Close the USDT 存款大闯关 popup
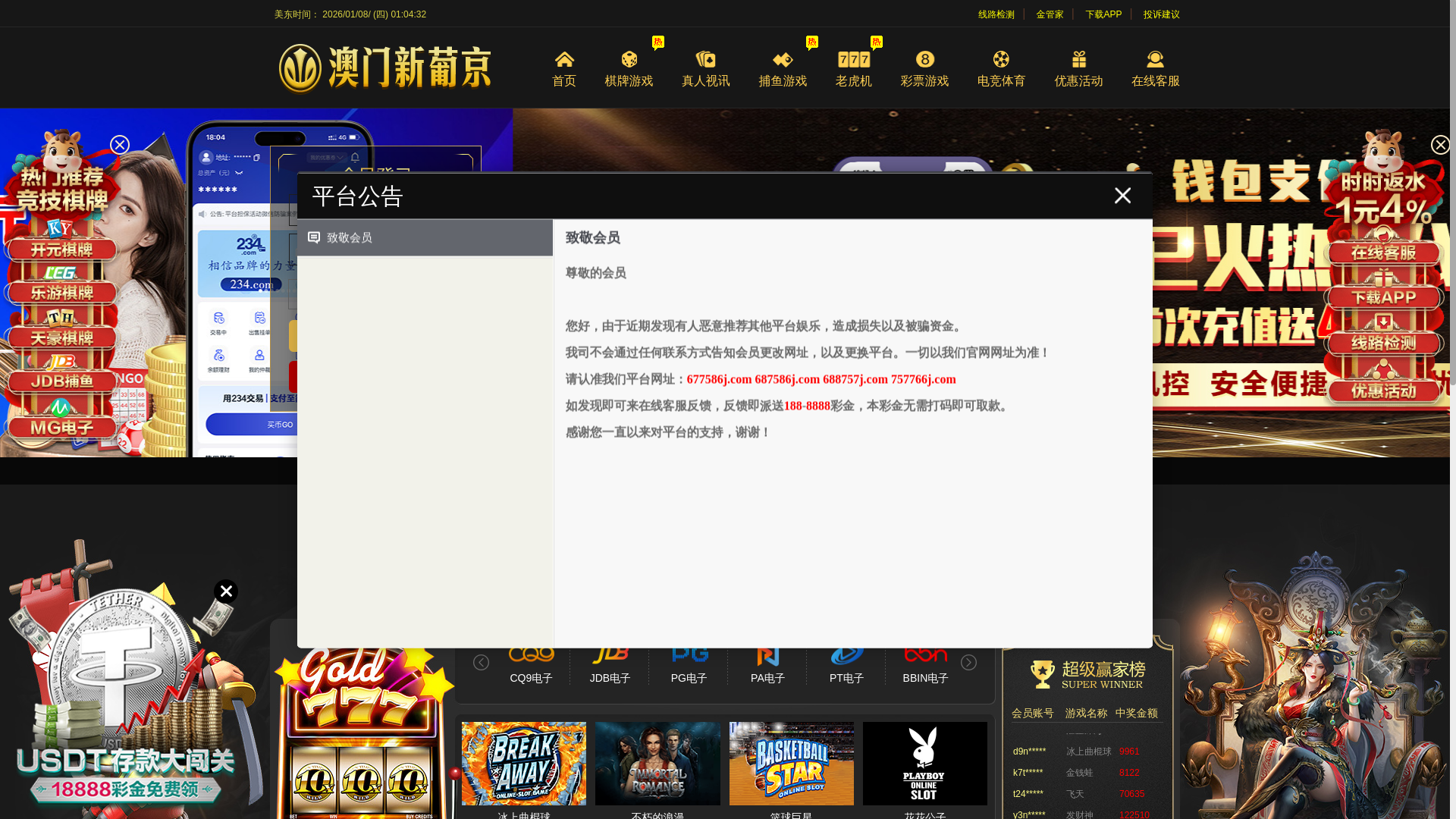1456x819 pixels. point(226,591)
